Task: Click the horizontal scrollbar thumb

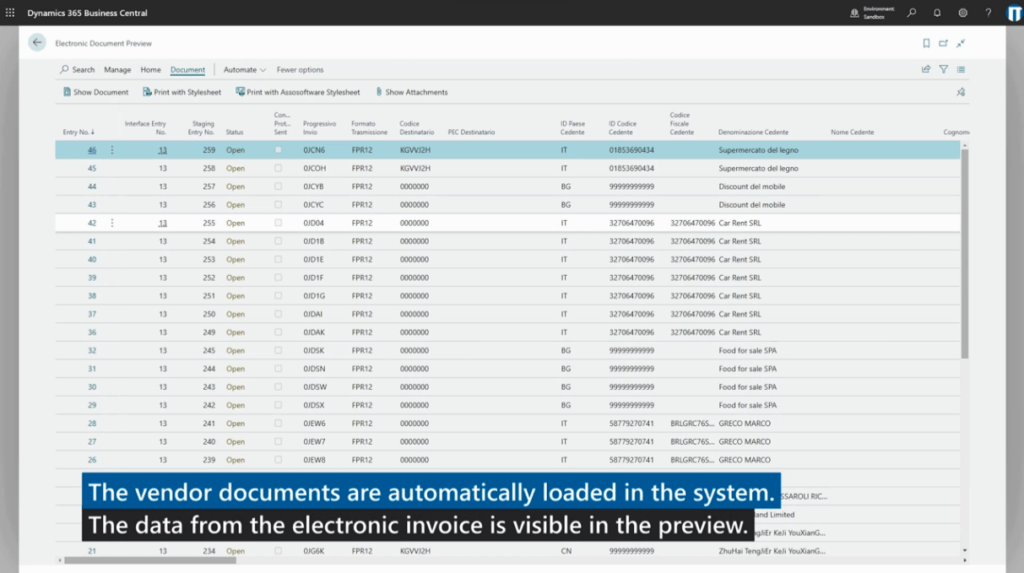Action: [150, 560]
